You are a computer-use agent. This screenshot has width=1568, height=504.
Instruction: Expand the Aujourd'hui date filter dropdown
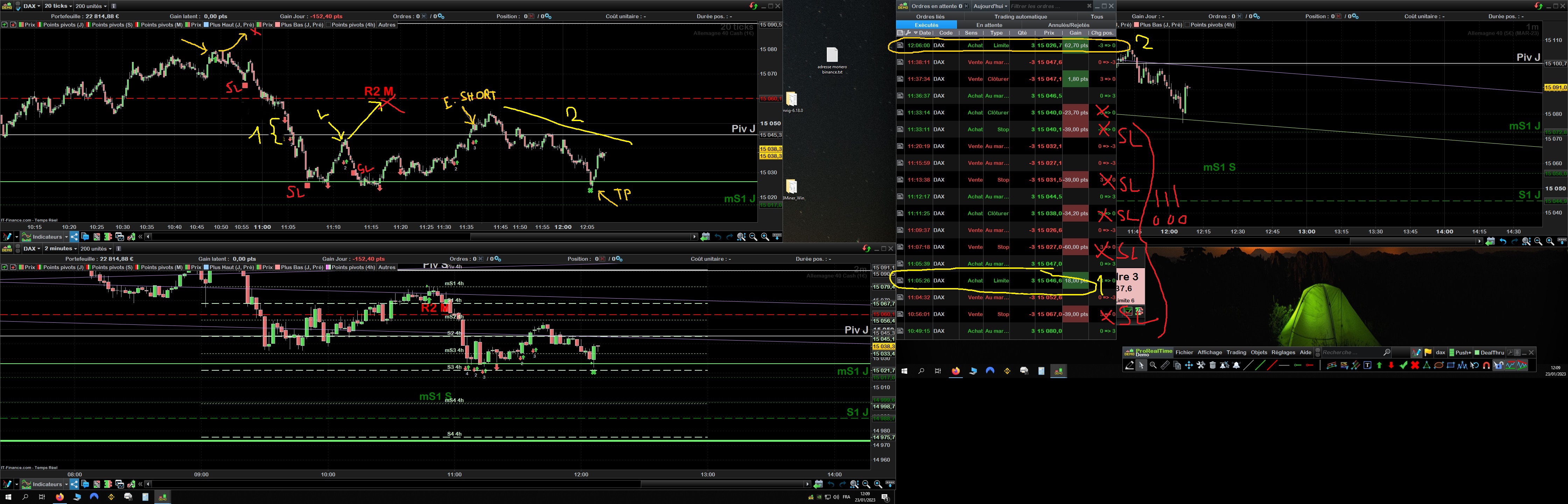click(x=990, y=6)
